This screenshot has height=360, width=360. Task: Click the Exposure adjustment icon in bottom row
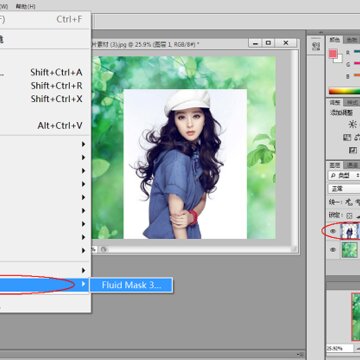click(353, 150)
